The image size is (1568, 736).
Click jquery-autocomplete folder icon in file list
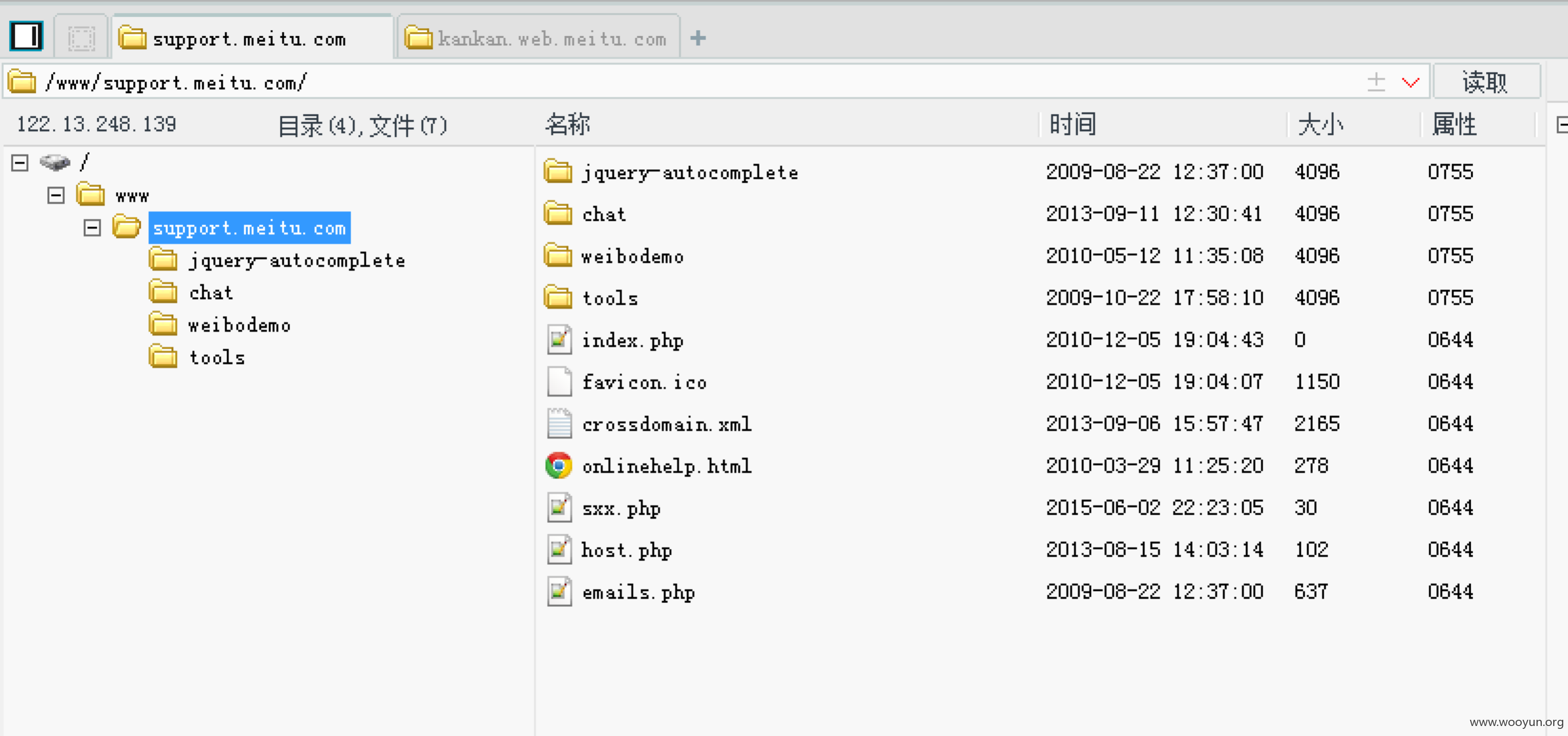point(557,171)
